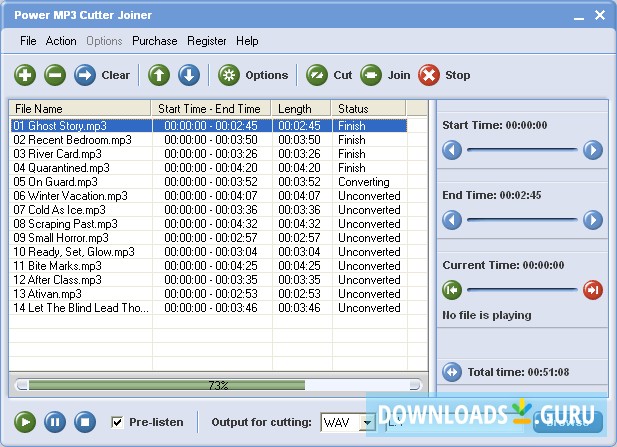Screen dimensions: 617x447
Task: Click the blue arrow Clear icon
Action: point(85,75)
